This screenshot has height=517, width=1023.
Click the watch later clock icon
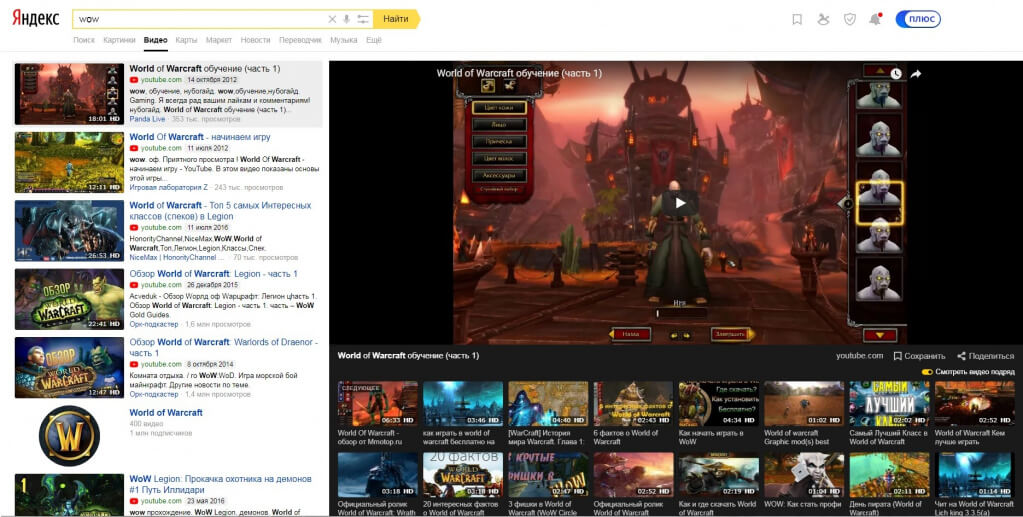tap(896, 74)
